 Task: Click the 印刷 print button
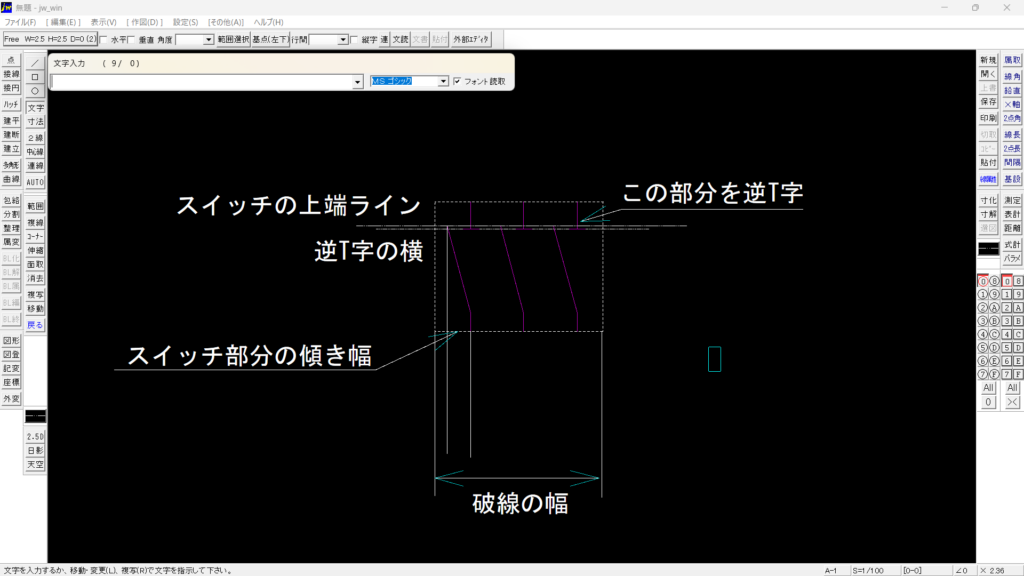click(988, 118)
